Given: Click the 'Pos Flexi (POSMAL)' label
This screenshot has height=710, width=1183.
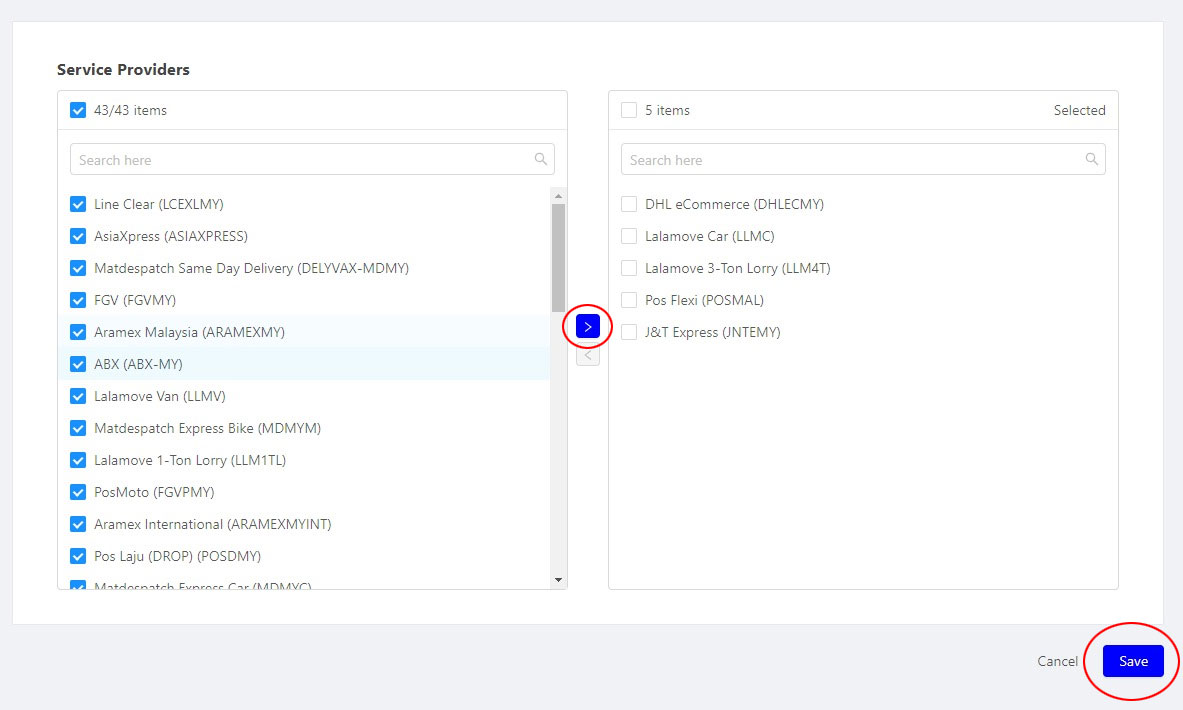Looking at the screenshot, I should tap(704, 300).
